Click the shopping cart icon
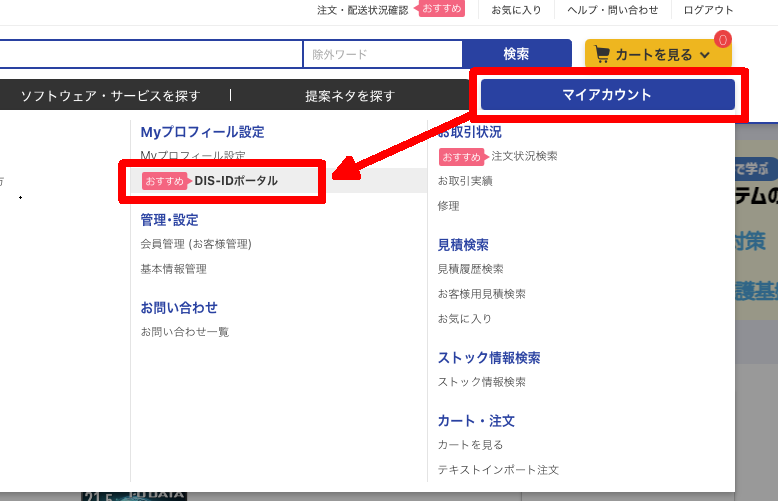The width and height of the screenshot is (778, 501). click(601, 55)
